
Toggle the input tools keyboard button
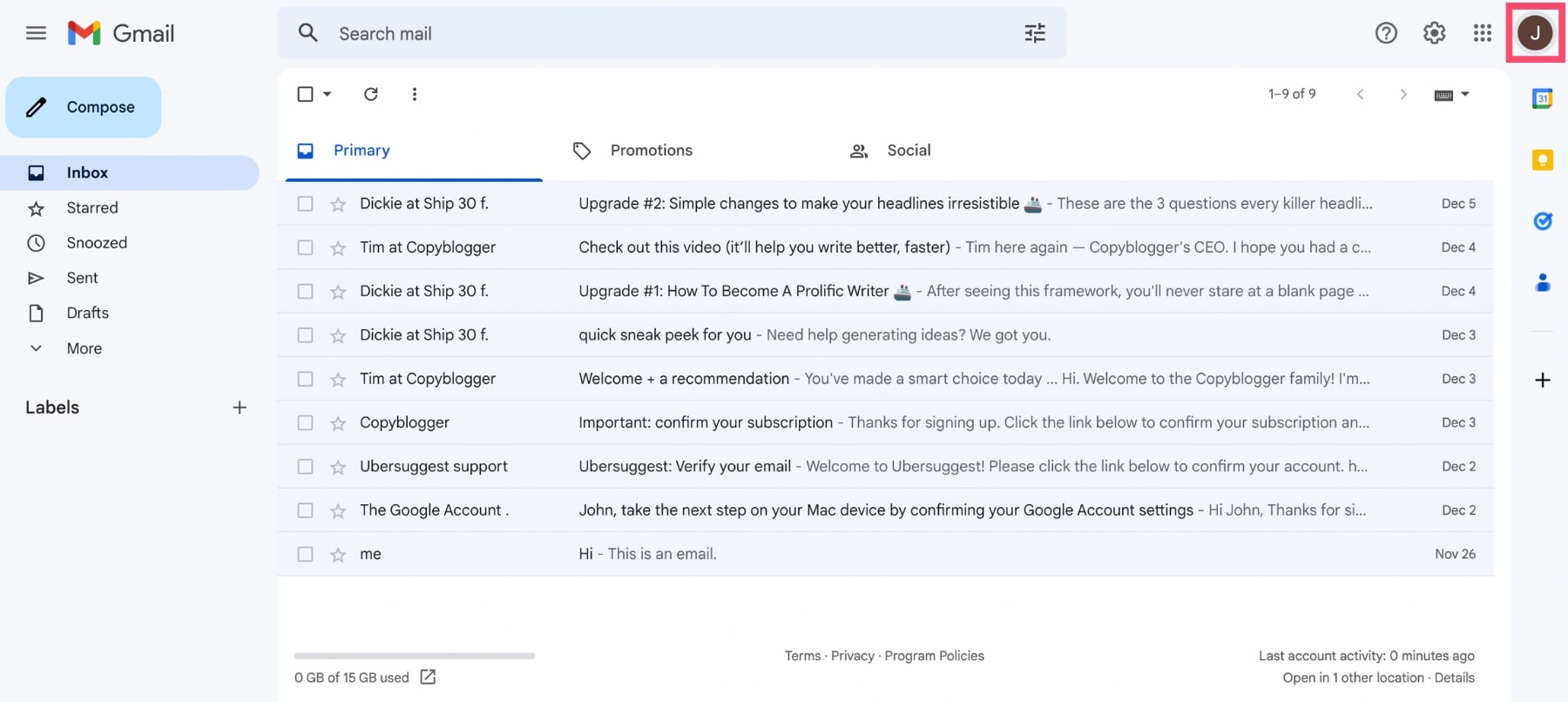tap(1443, 95)
